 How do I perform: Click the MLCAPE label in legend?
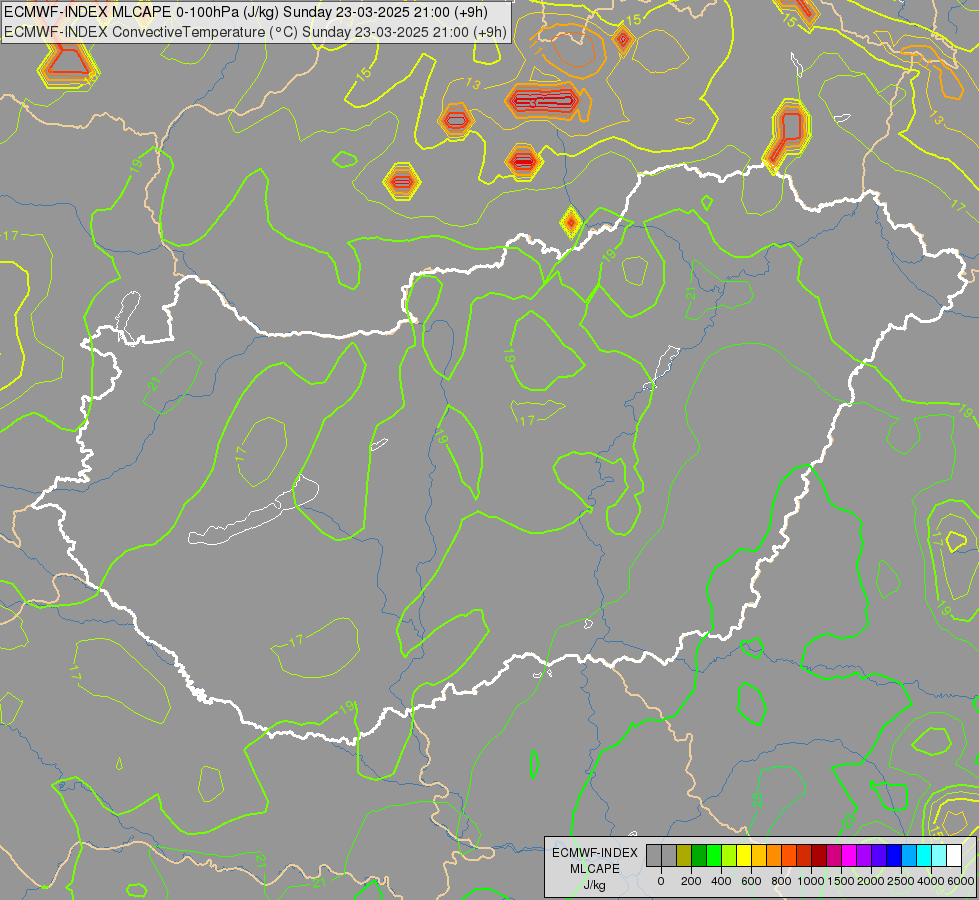(x=595, y=869)
